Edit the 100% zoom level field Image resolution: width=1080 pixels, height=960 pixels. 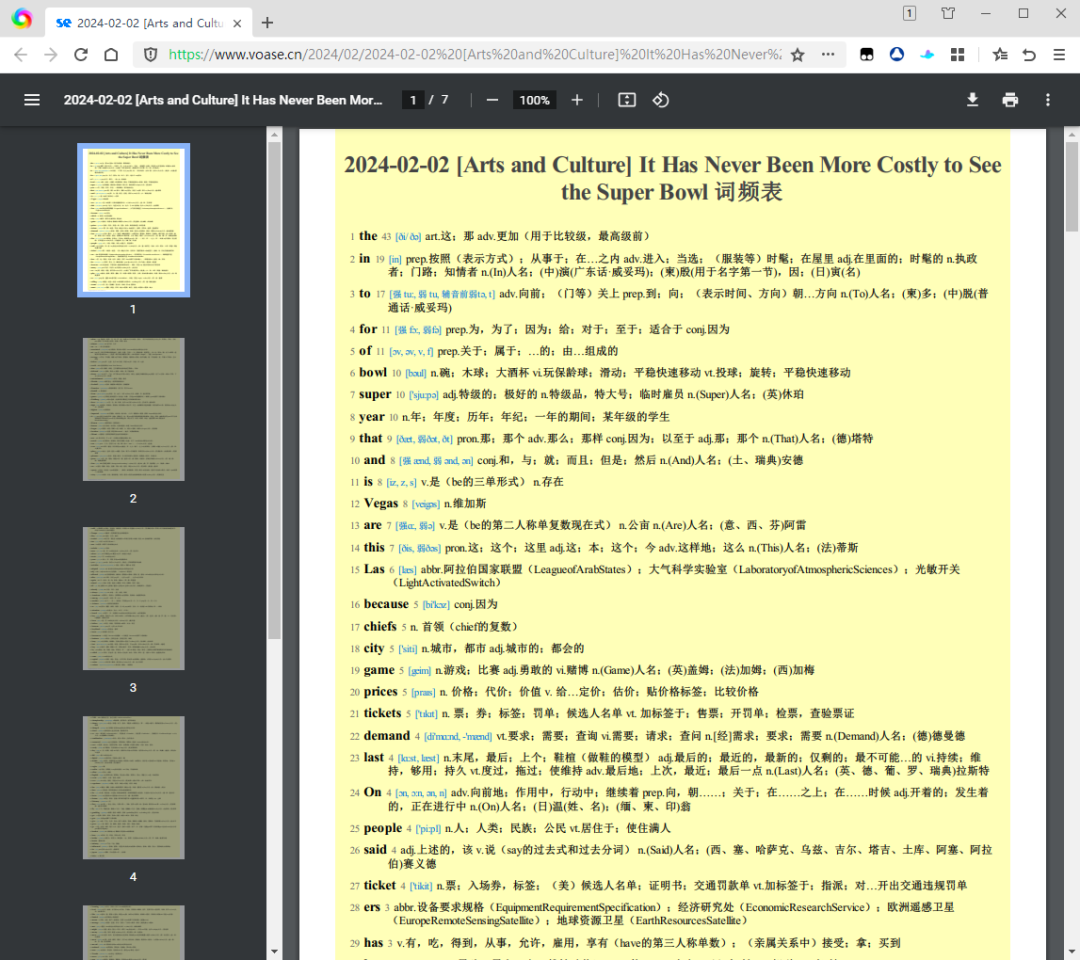tap(534, 100)
